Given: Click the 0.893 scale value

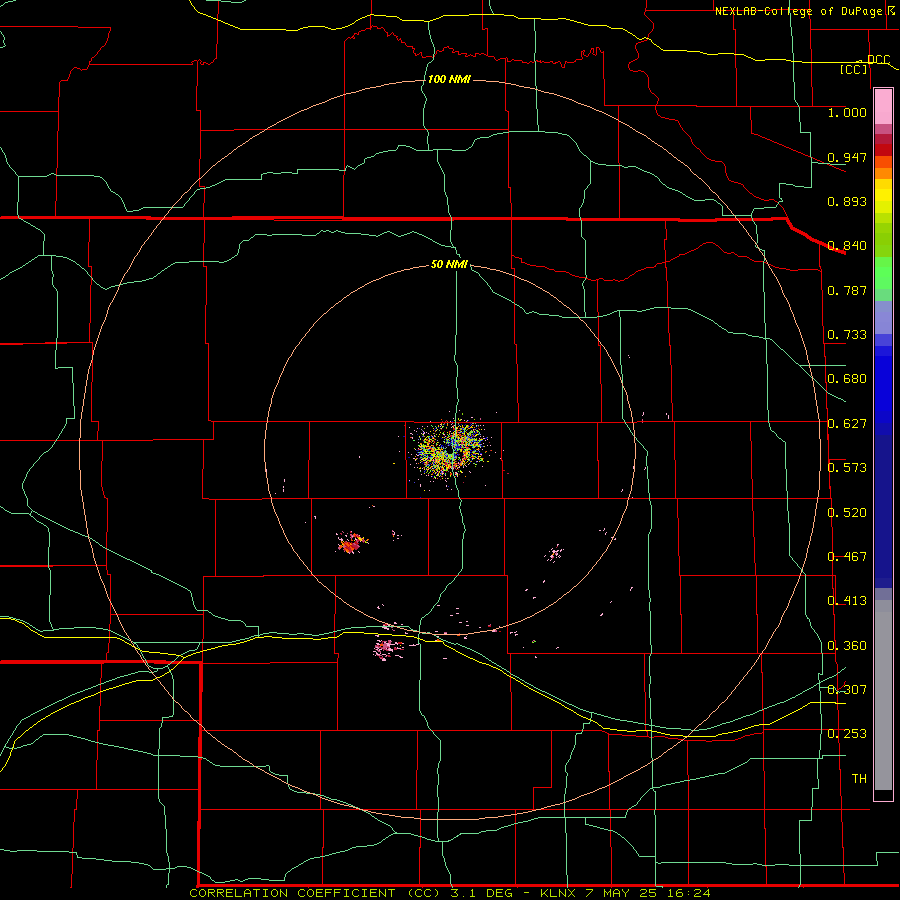Looking at the screenshot, I should coord(847,201).
